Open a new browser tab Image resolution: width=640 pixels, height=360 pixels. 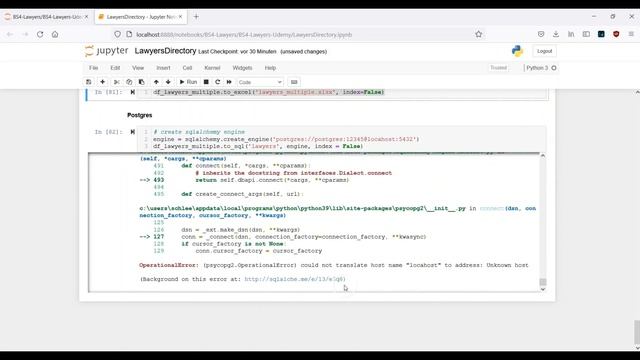[196, 17]
